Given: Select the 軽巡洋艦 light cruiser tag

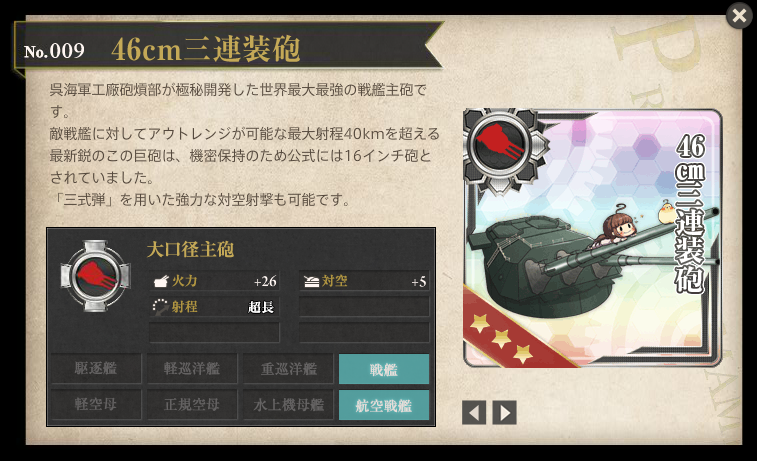Looking at the screenshot, I should (192, 369).
